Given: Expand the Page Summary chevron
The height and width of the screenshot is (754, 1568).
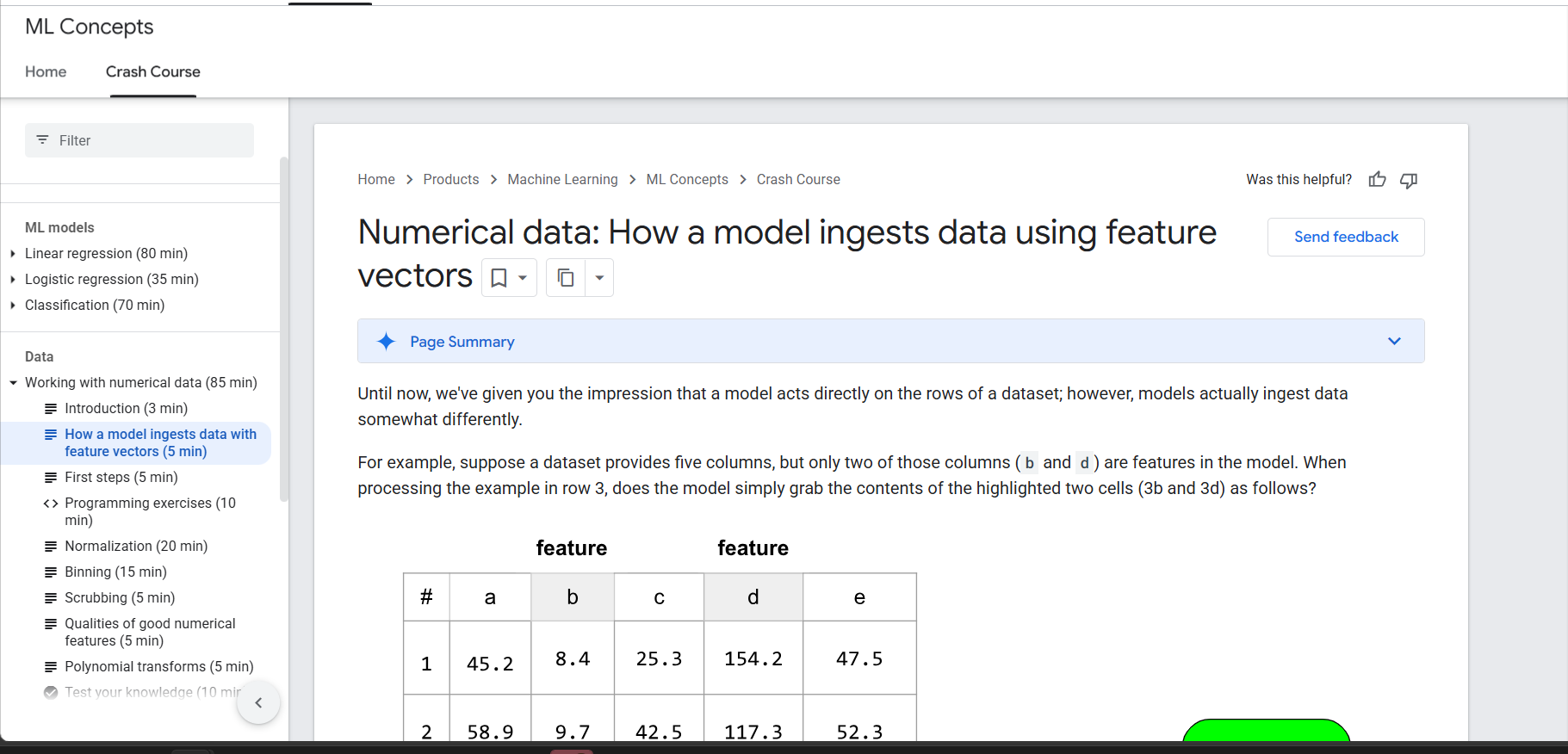Looking at the screenshot, I should point(1394,341).
